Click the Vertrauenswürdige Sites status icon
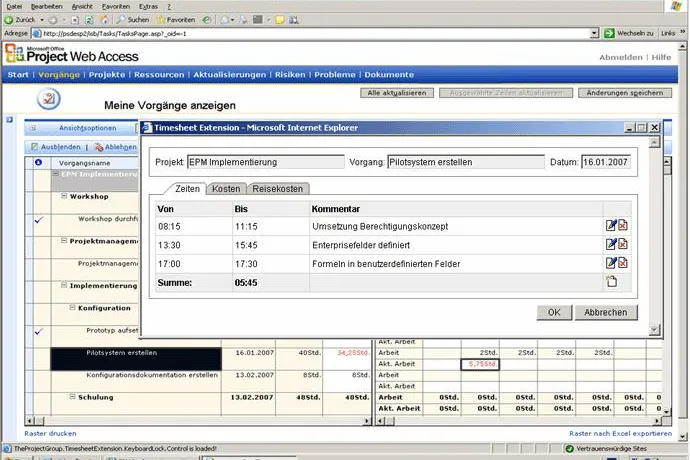This screenshot has height=460, width=690. tap(569, 449)
